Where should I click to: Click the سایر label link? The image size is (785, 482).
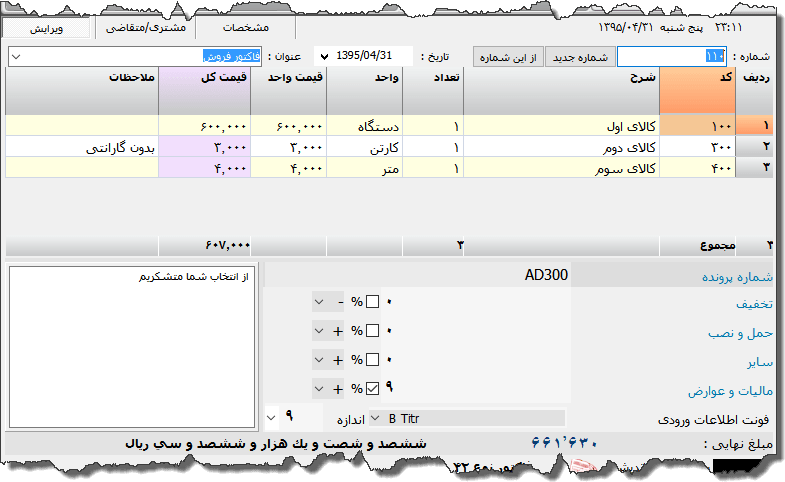click(760, 362)
